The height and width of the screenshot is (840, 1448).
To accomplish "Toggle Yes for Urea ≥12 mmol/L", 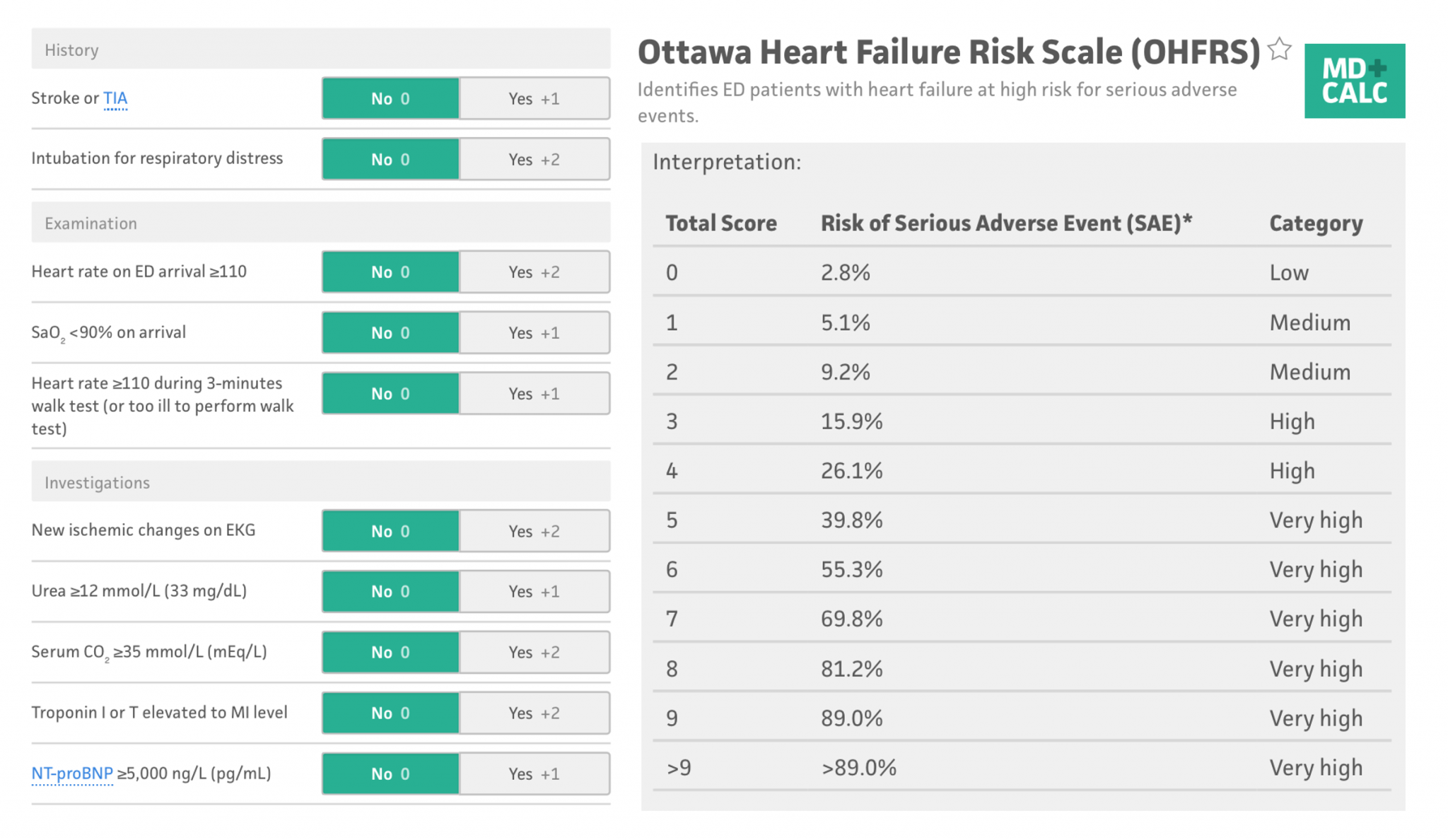I will [x=534, y=591].
